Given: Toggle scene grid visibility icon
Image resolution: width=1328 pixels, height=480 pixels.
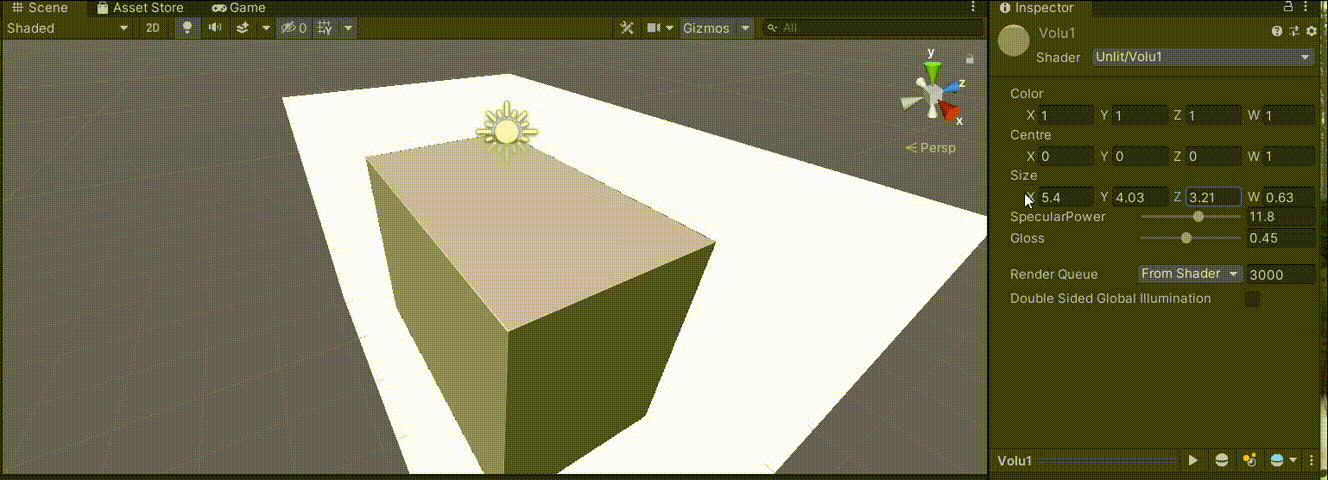Looking at the screenshot, I should 325,28.
